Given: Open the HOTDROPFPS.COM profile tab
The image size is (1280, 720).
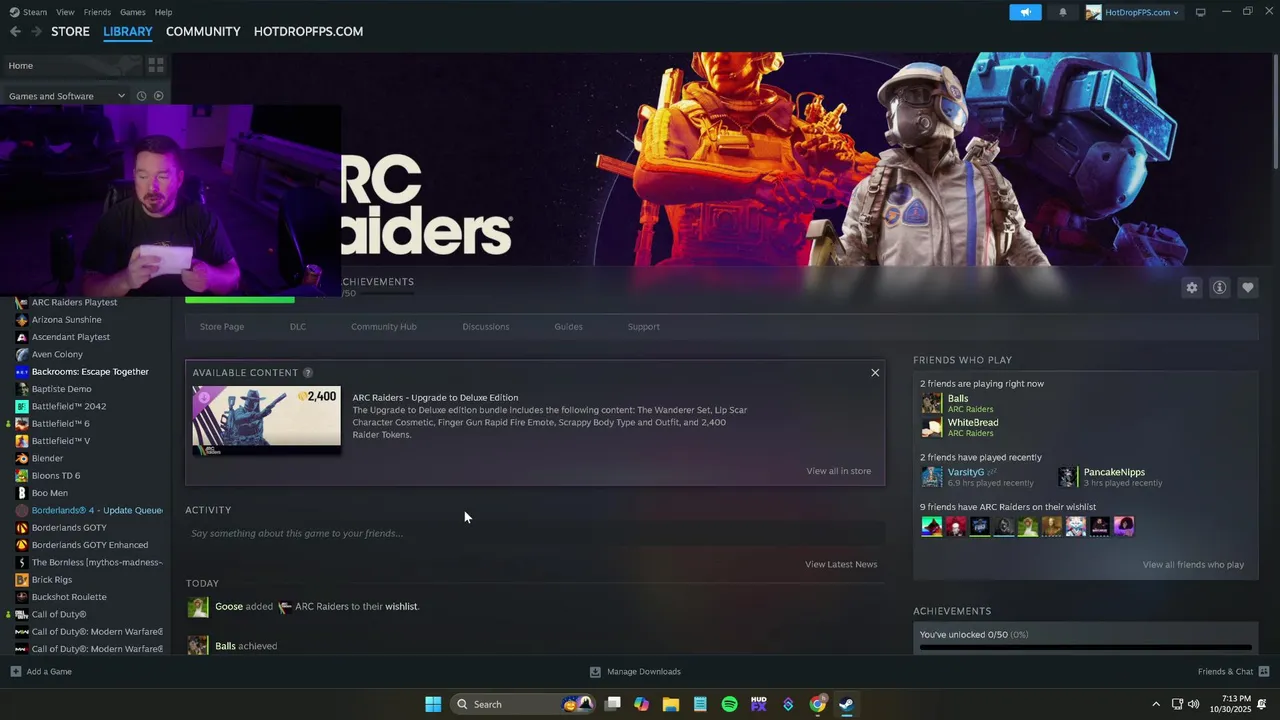Looking at the screenshot, I should tap(308, 31).
